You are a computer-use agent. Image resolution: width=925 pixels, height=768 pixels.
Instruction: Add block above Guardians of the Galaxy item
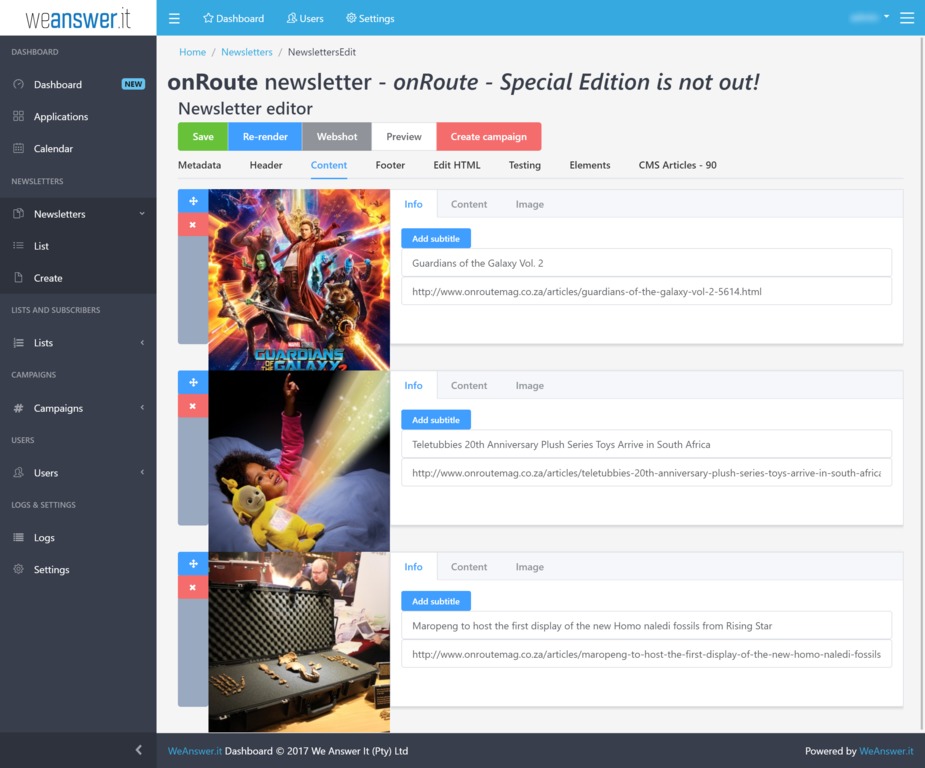(193, 201)
